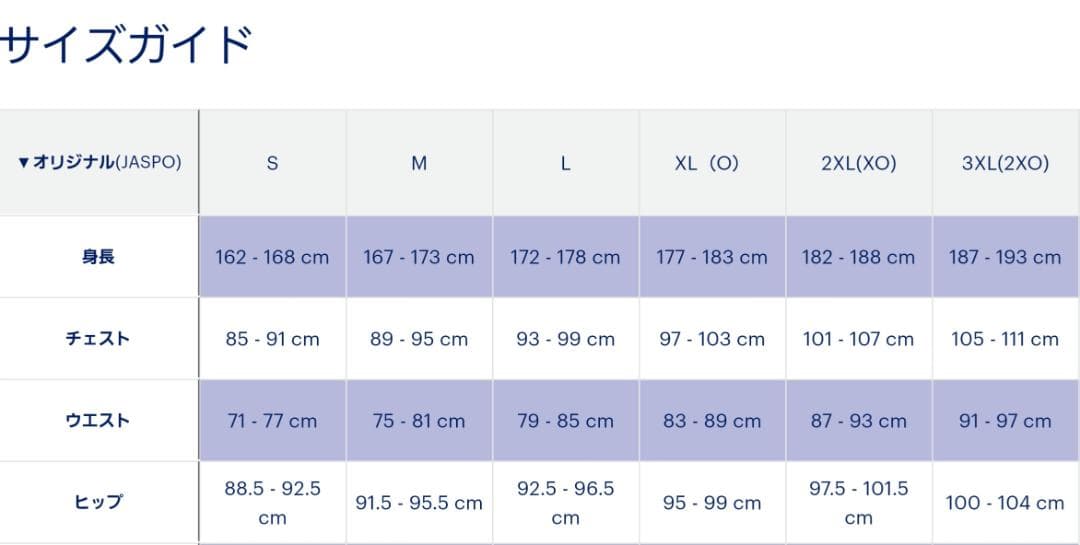1080x545 pixels.
Task: Click the ウエスト row label
Action: tap(98, 420)
